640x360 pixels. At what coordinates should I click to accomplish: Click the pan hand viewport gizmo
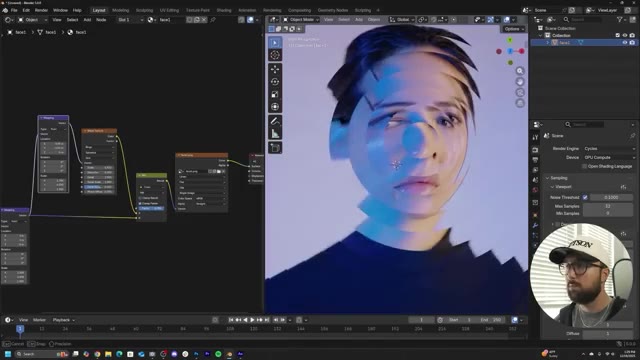(520, 82)
